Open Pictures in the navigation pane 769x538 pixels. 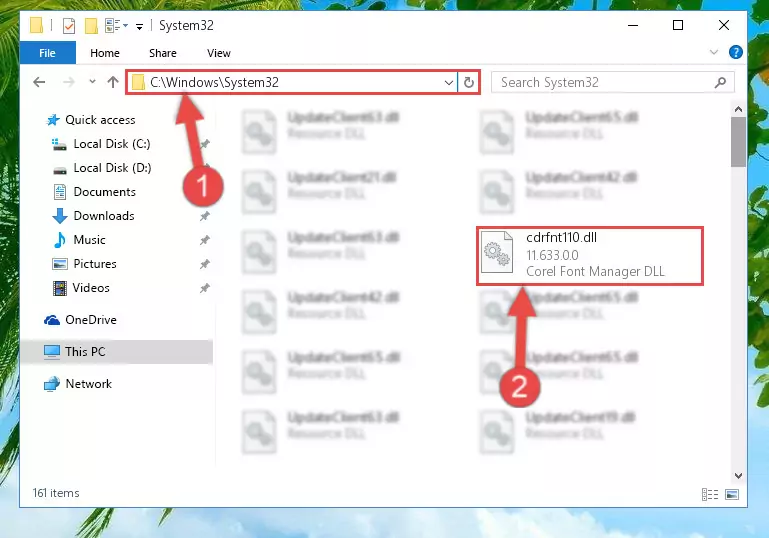(x=95, y=264)
